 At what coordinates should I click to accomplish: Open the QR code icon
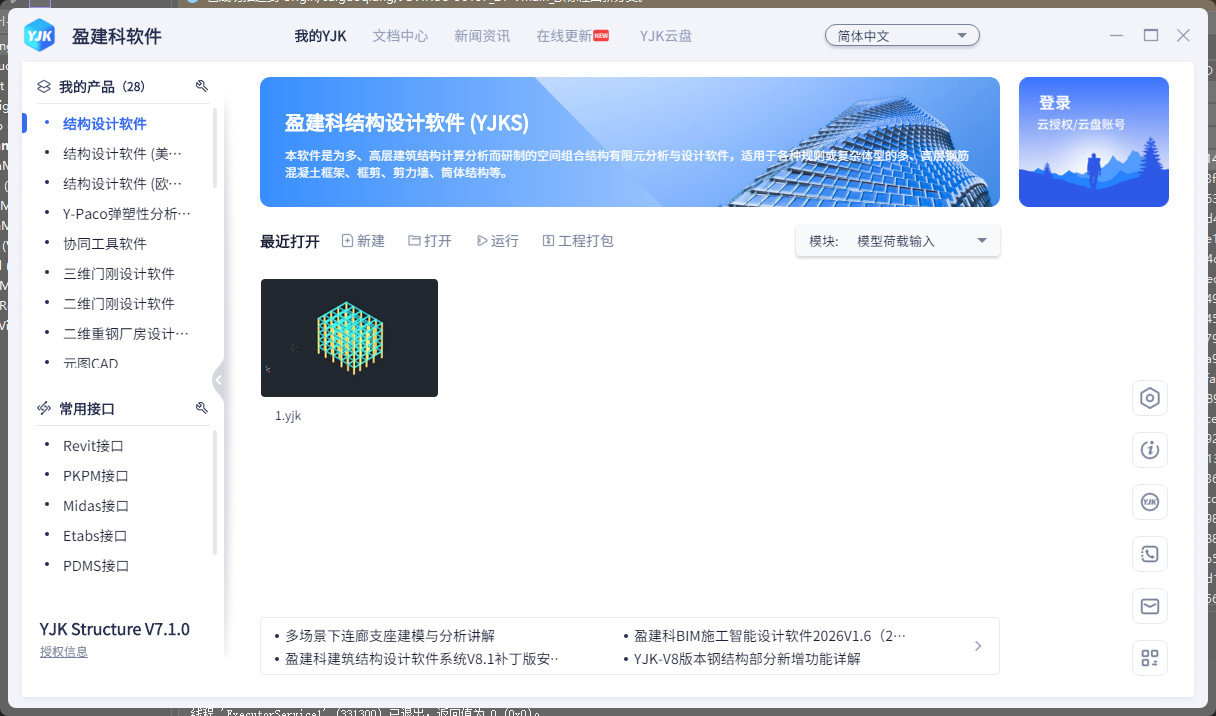[1150, 658]
